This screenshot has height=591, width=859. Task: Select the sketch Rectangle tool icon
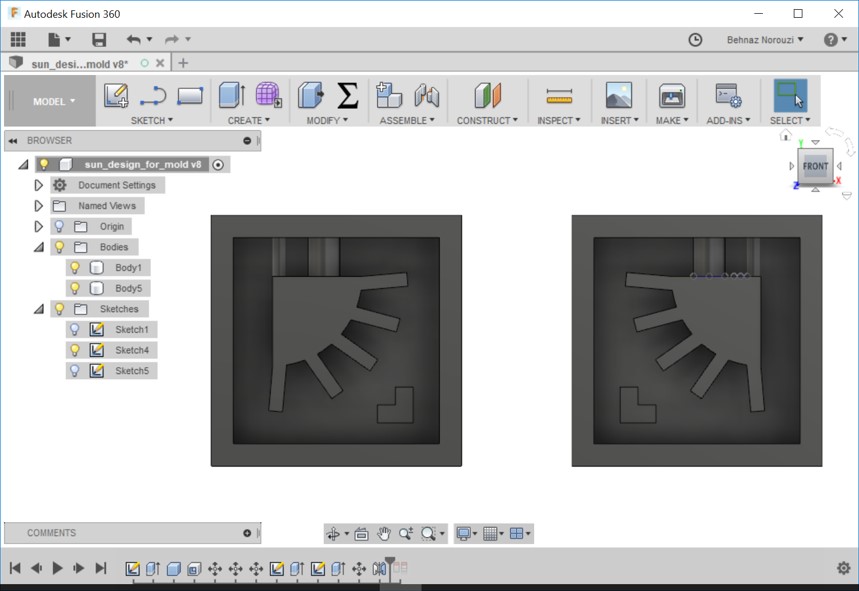[190, 96]
